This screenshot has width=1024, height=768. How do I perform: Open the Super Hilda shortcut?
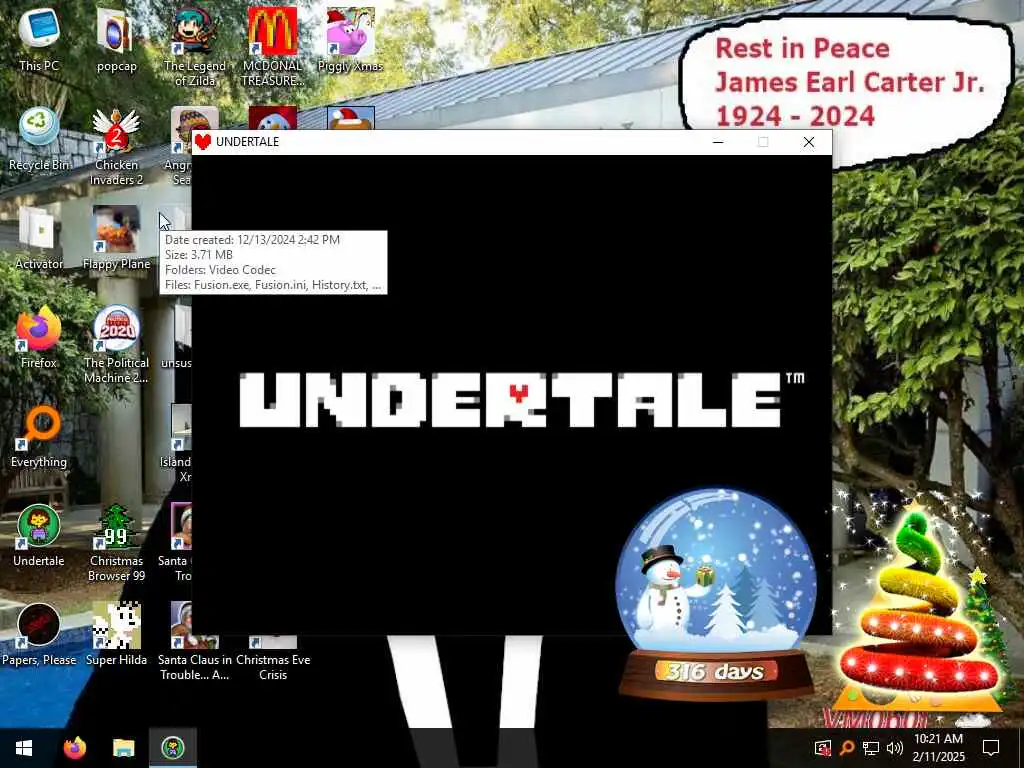click(x=116, y=634)
